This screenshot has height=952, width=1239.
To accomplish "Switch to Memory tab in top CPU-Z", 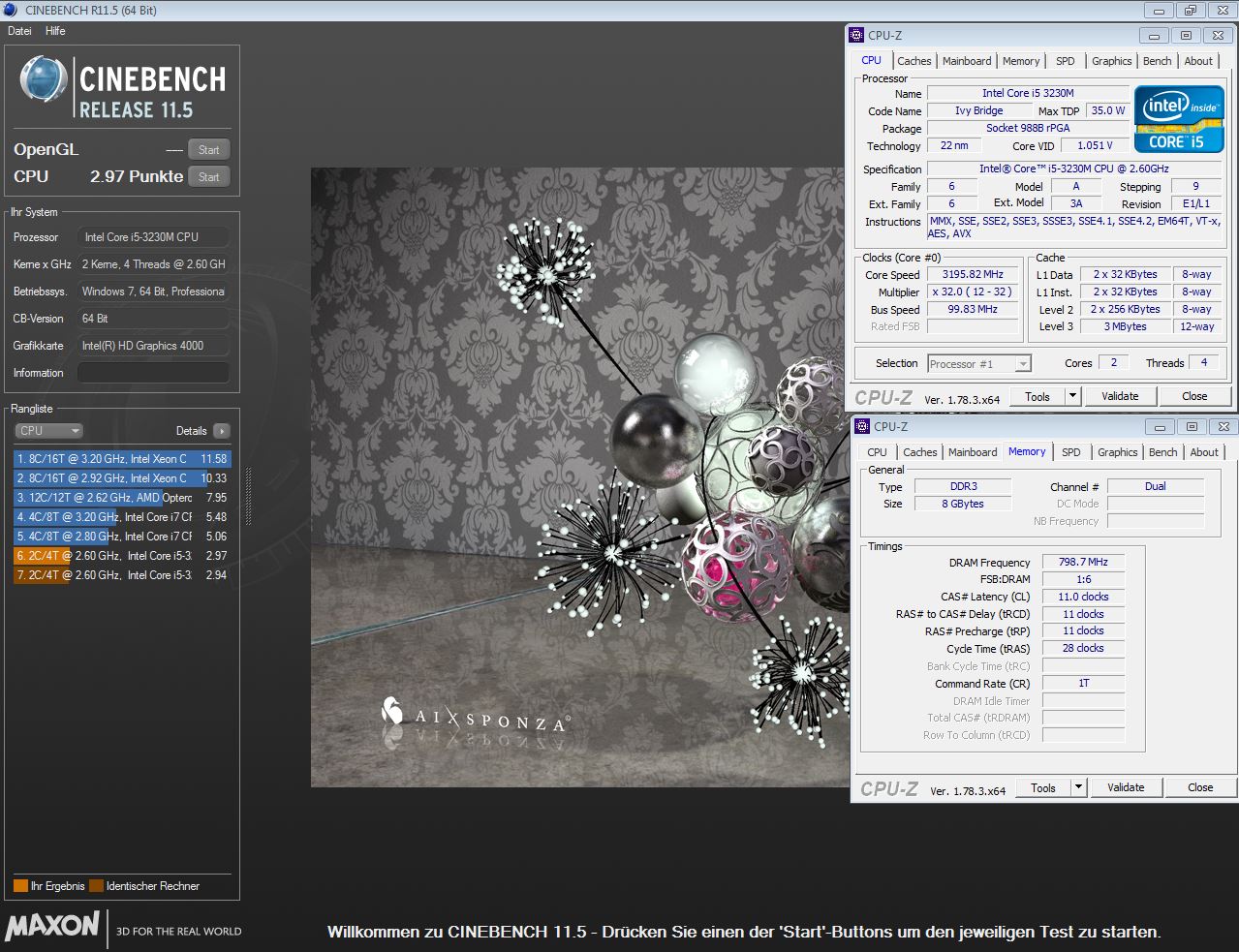I will (1021, 61).
